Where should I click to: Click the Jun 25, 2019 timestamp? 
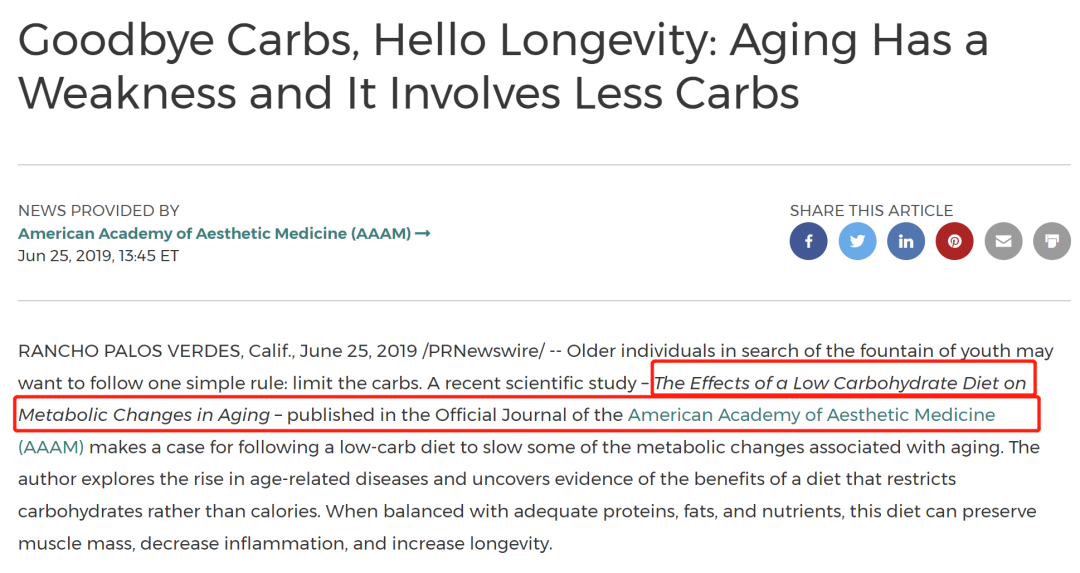pyautogui.click(x=98, y=256)
